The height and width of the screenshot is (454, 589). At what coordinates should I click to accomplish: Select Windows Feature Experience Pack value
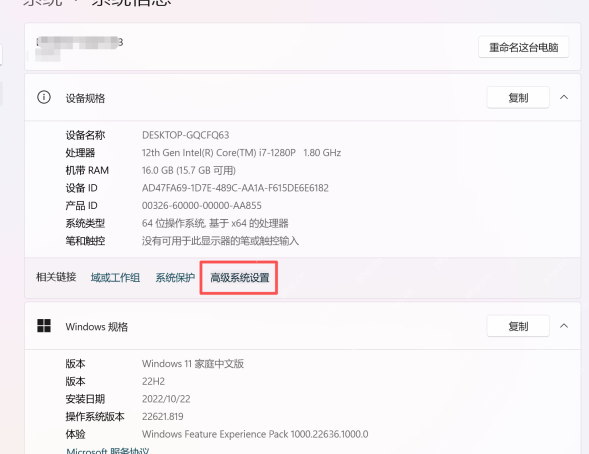255,434
